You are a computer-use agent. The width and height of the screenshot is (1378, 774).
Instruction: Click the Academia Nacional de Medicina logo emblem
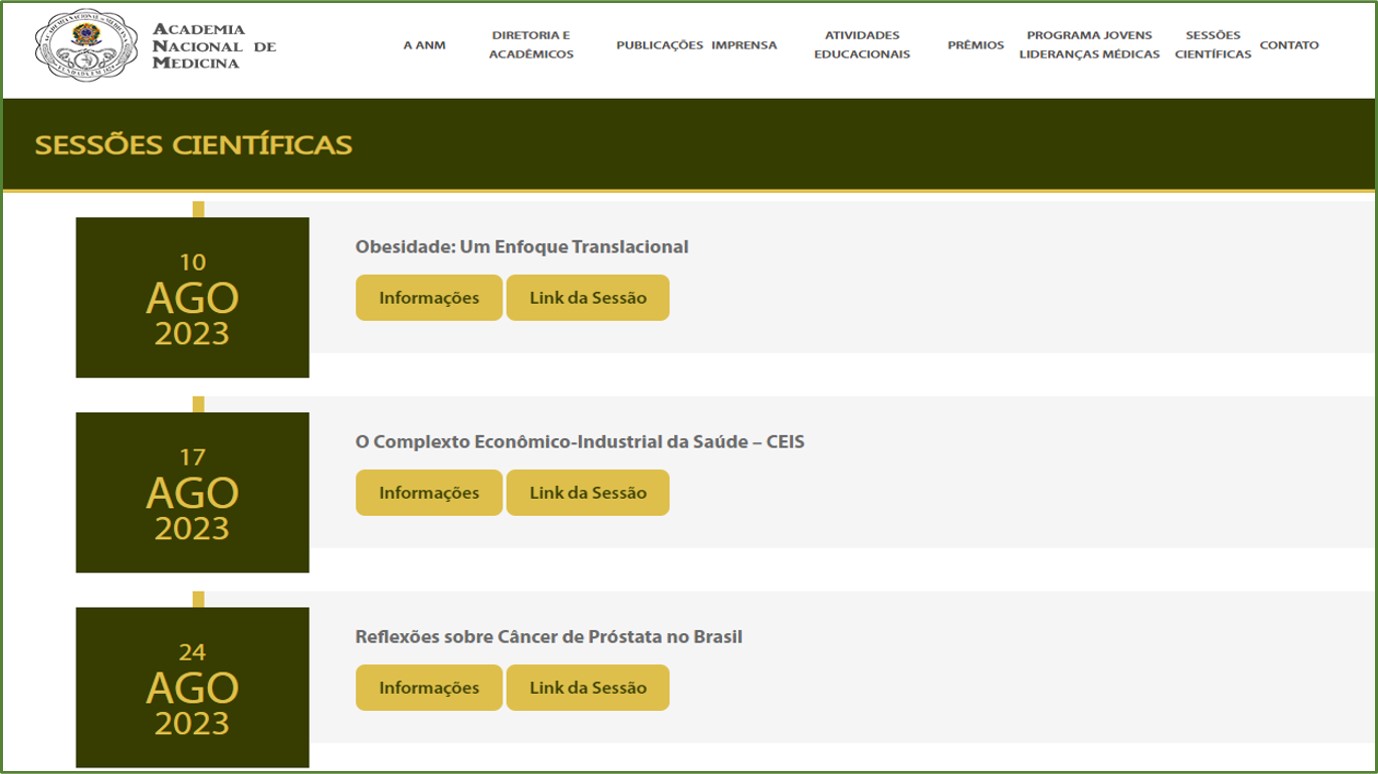(x=86, y=45)
